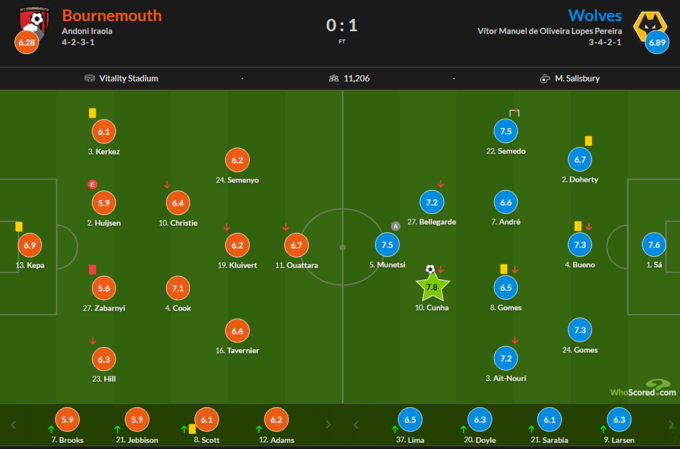680x449 pixels.
Task: Open the Bournemouth team name link
Action: click(x=110, y=15)
